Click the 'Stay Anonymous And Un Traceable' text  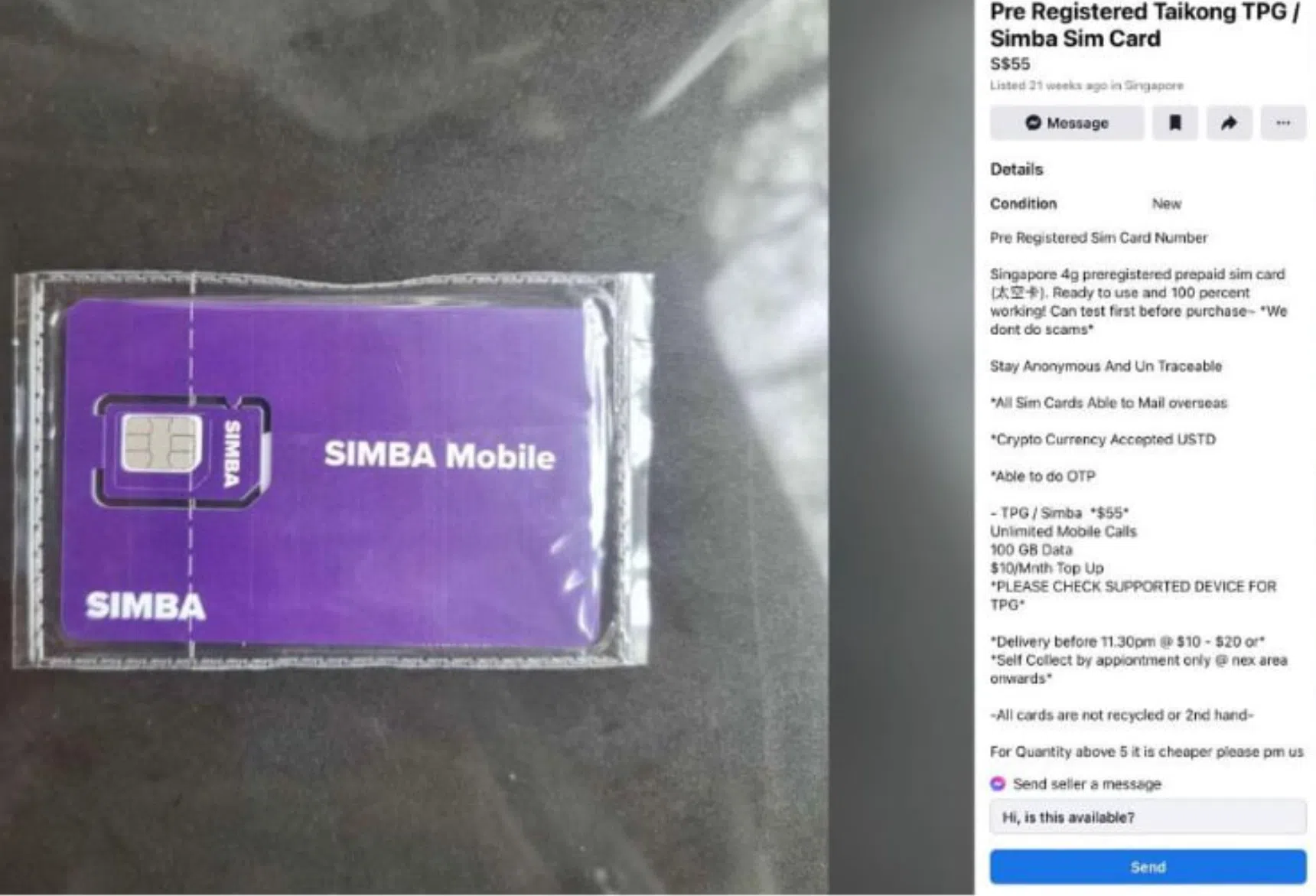(1106, 366)
